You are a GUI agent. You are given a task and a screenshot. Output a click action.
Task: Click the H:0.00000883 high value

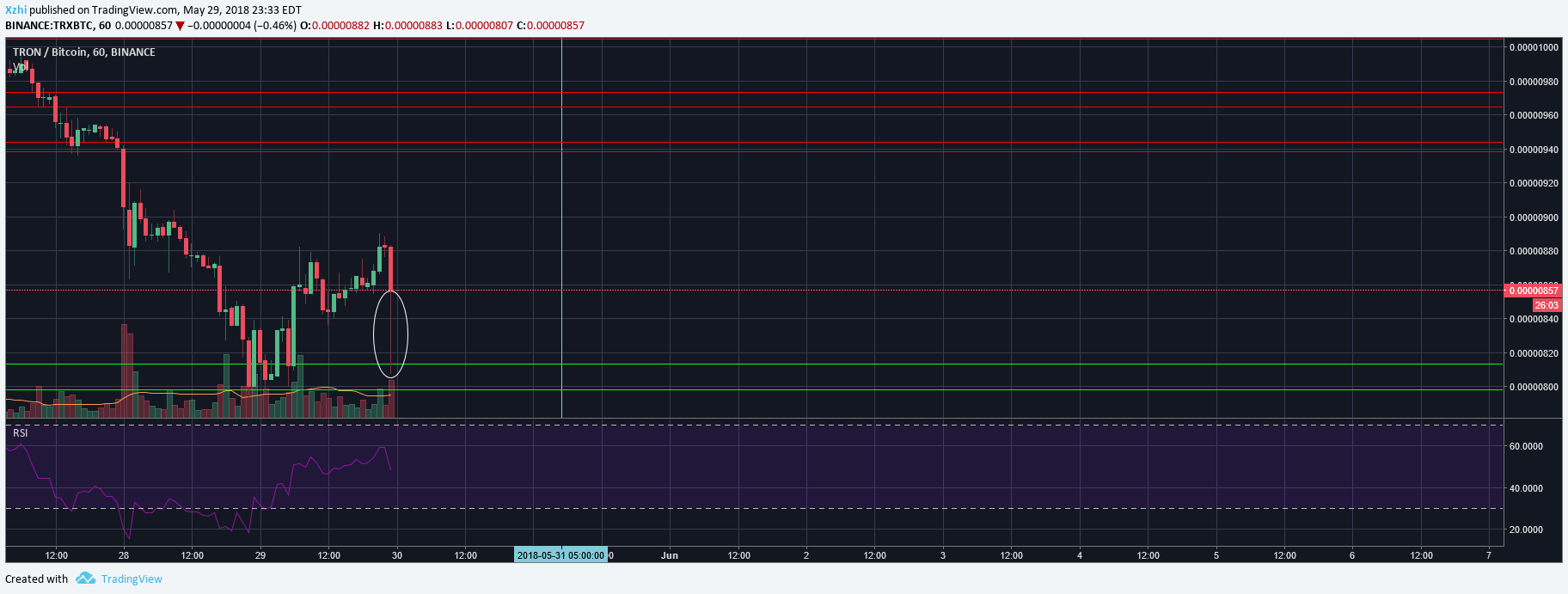click(407, 26)
